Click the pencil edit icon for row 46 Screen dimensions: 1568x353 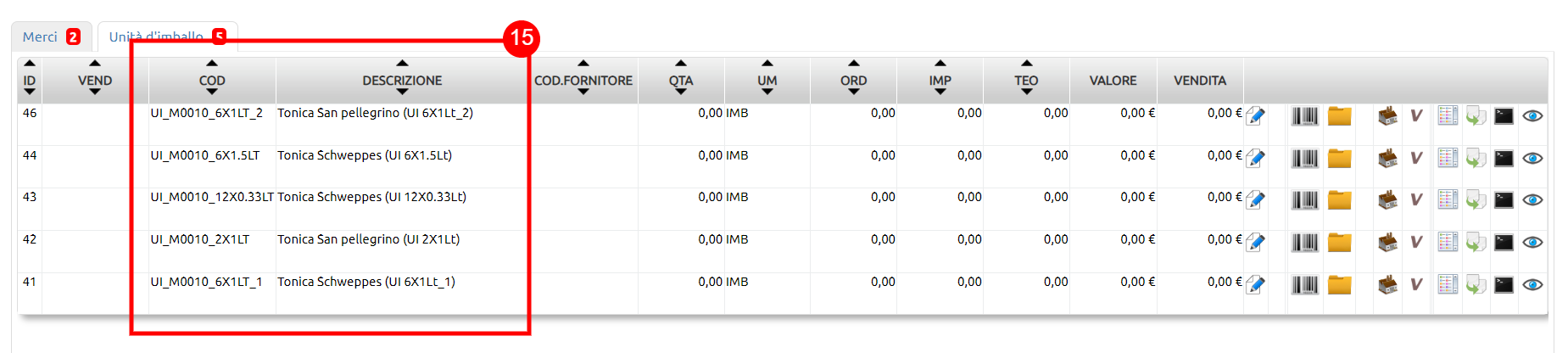click(1256, 116)
